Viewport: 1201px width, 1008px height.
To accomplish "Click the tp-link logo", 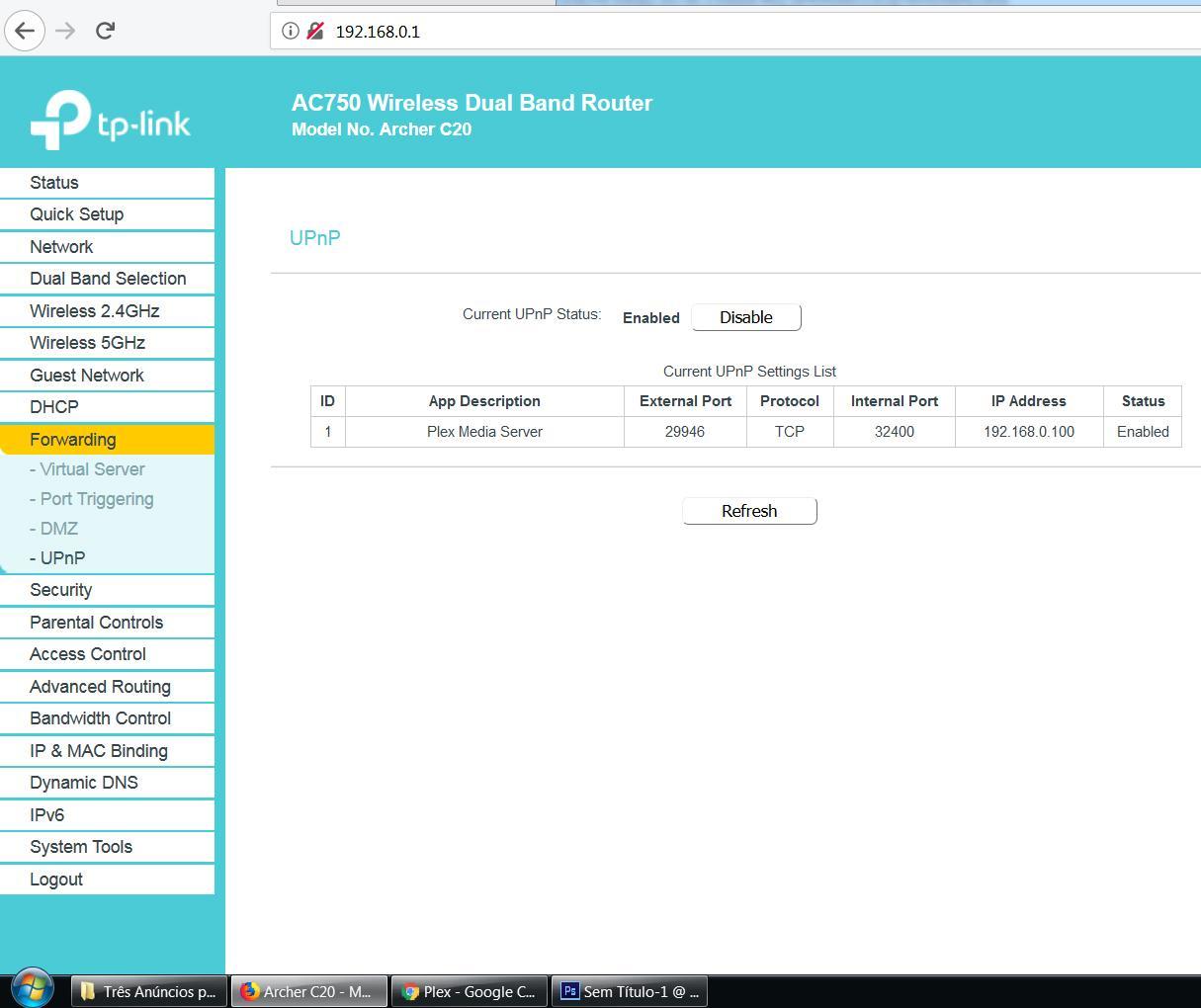I will click(x=110, y=121).
